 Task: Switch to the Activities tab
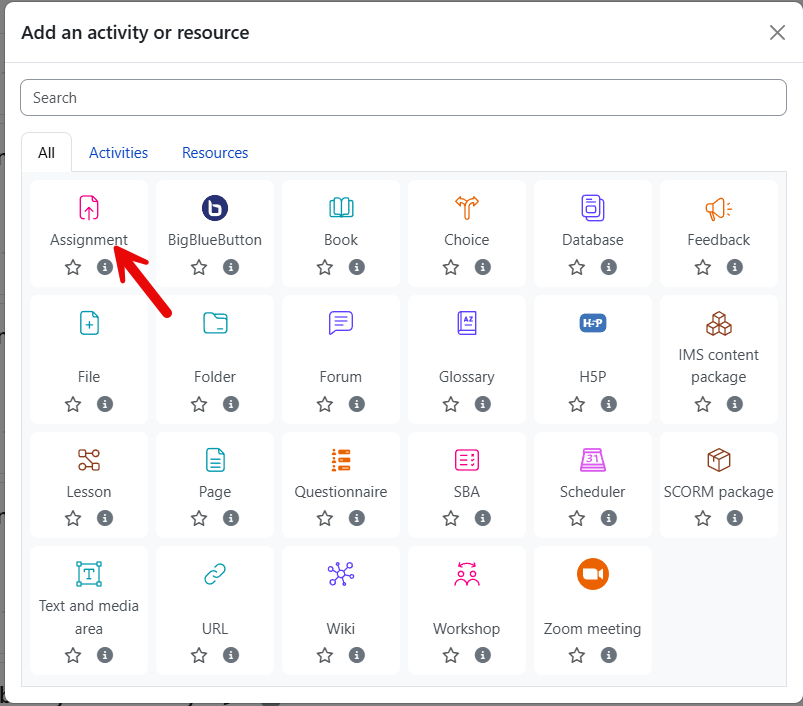[x=118, y=153]
